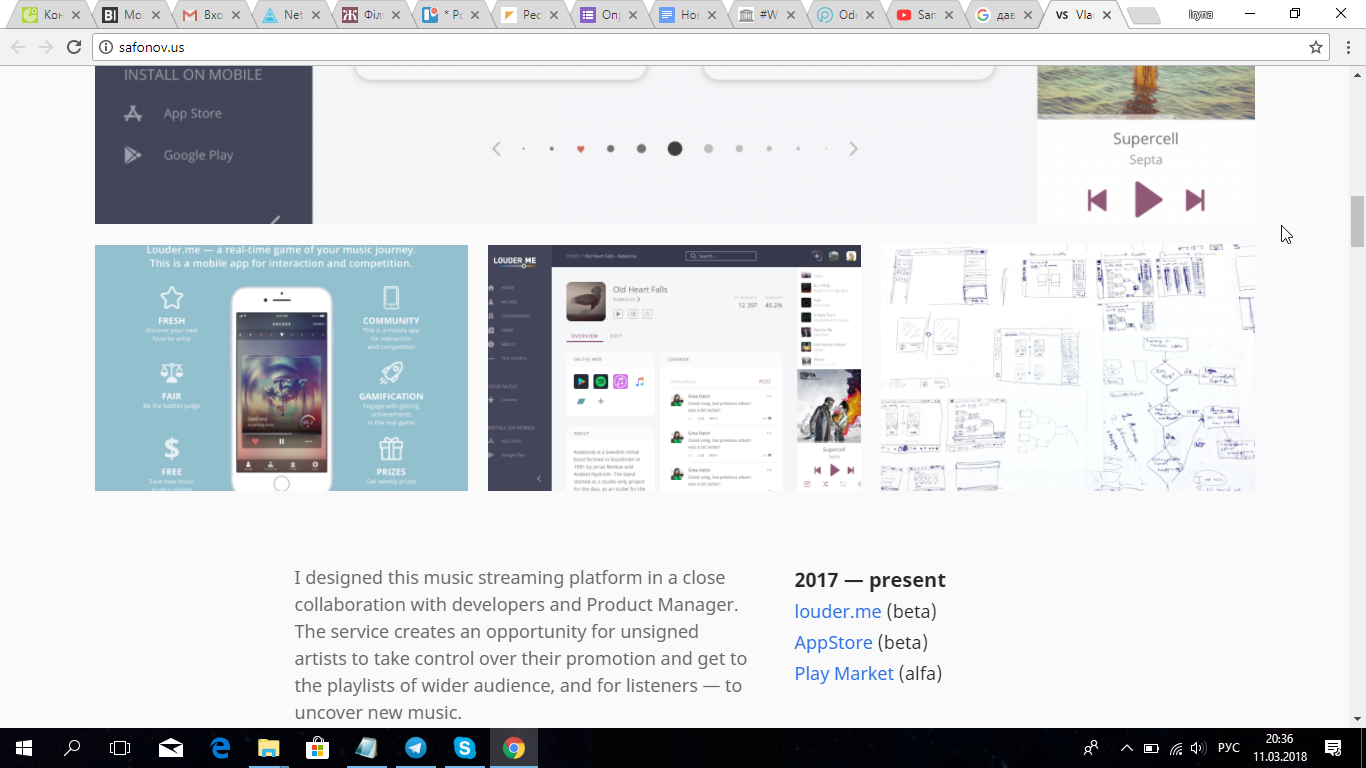
Task: Open the Windows Start menu
Action: click(24, 748)
